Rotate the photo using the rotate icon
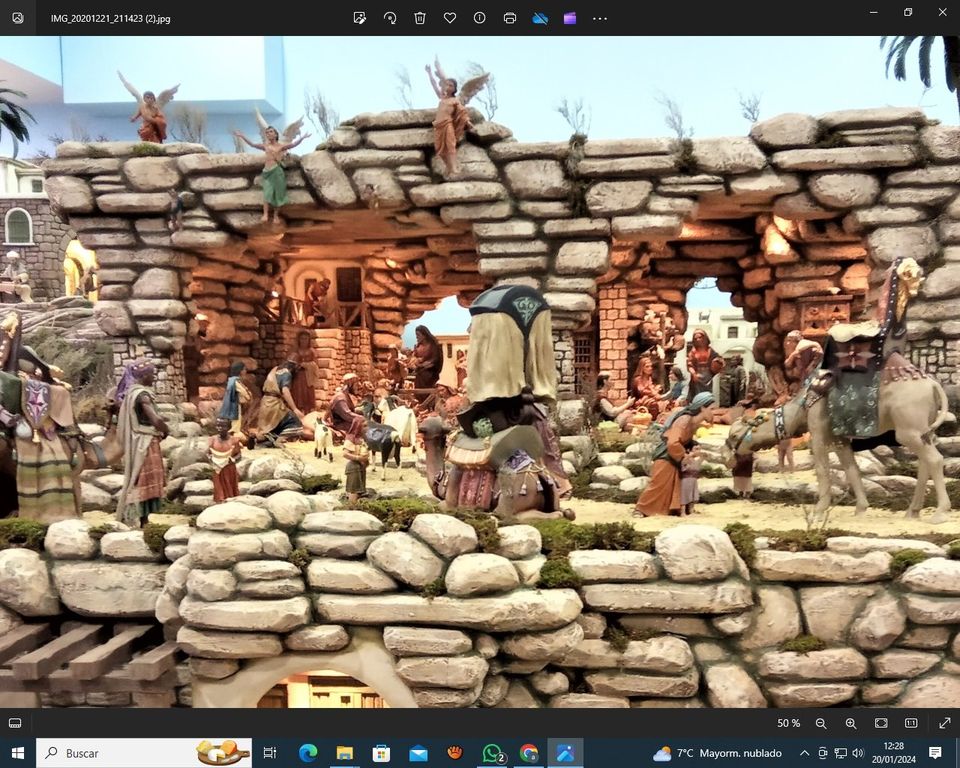Viewport: 960px width, 768px height. click(390, 18)
